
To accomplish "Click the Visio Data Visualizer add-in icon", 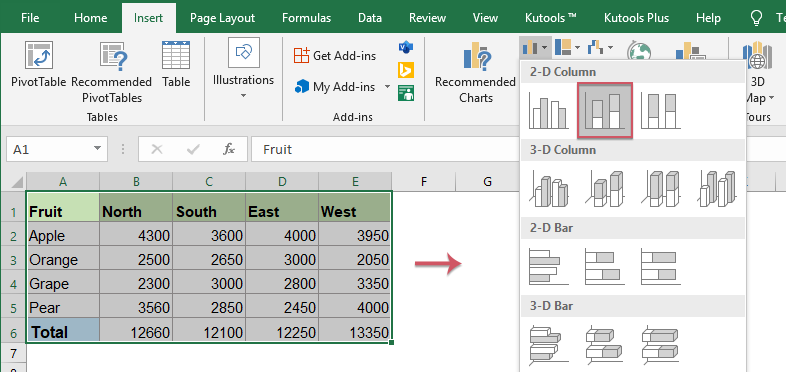I will (x=406, y=47).
